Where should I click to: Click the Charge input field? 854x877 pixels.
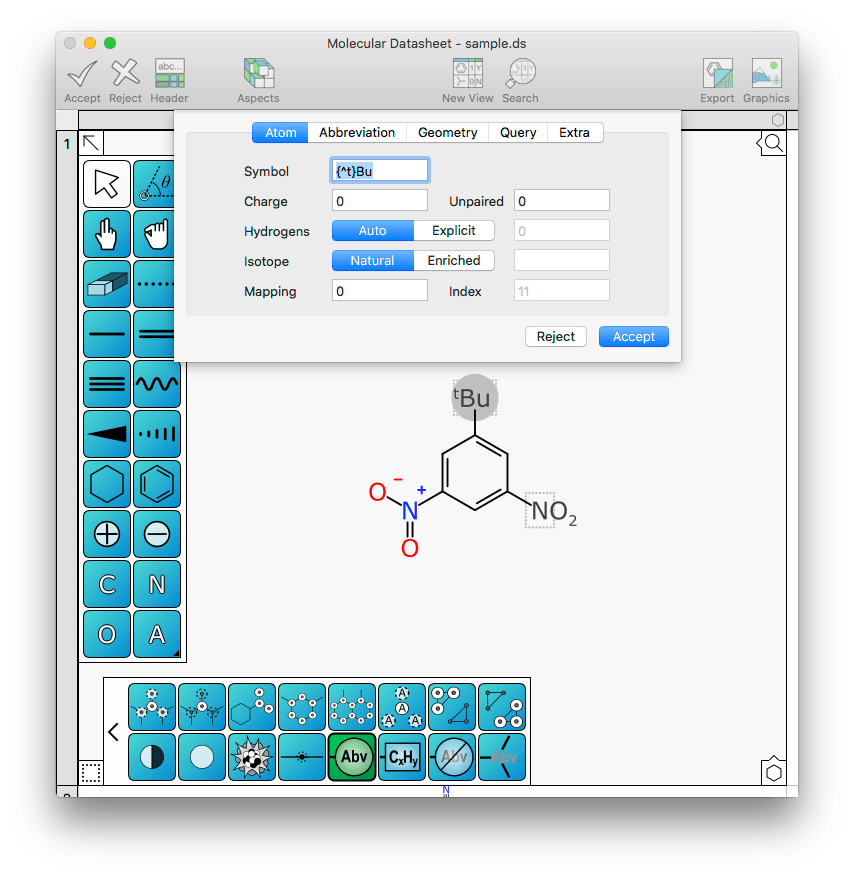tap(380, 201)
